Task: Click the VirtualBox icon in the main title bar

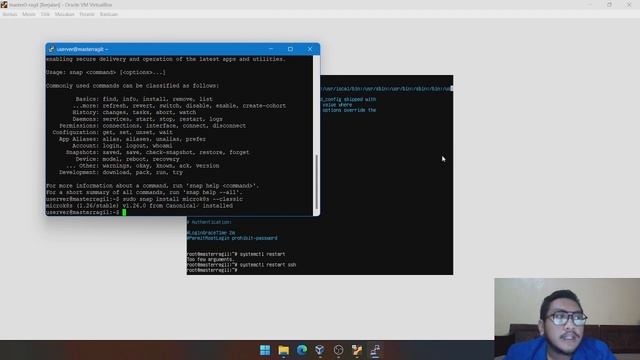Action: pos(4,4)
